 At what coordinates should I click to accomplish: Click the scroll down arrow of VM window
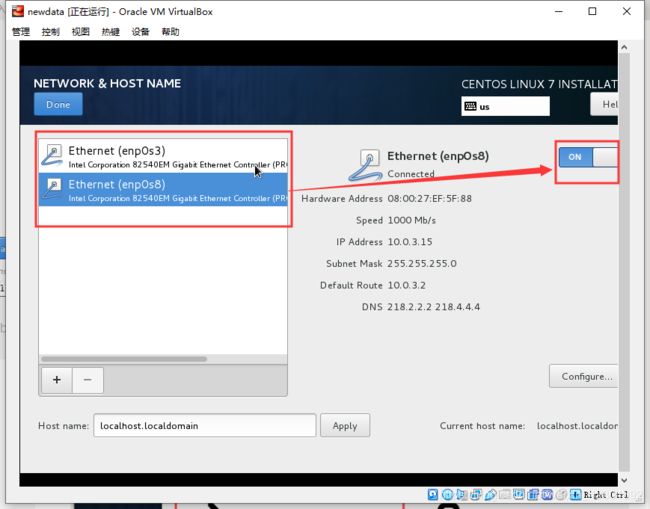point(624,480)
